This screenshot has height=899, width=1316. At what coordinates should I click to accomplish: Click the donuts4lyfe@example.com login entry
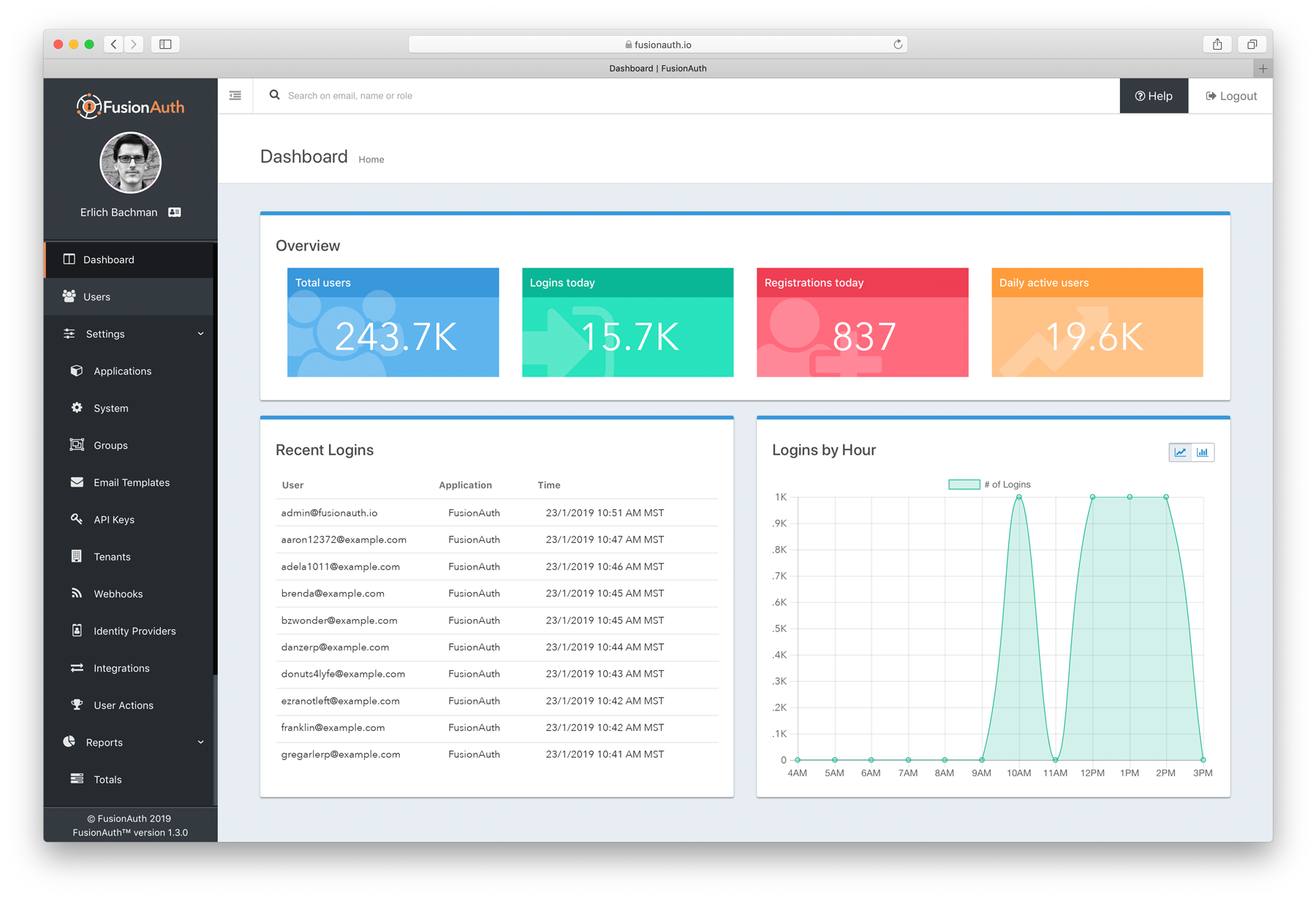click(497, 674)
